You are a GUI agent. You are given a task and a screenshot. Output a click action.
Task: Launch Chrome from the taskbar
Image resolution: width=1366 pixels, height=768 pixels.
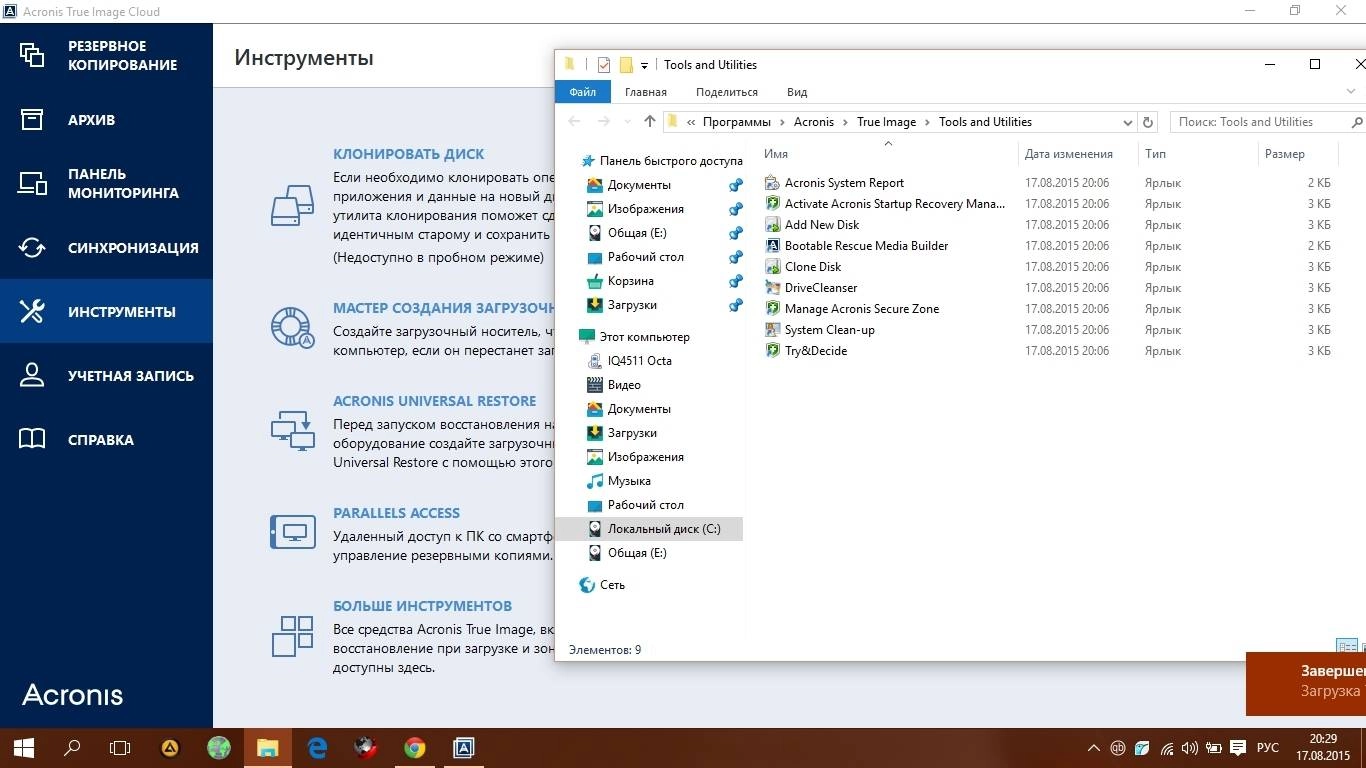coord(415,747)
